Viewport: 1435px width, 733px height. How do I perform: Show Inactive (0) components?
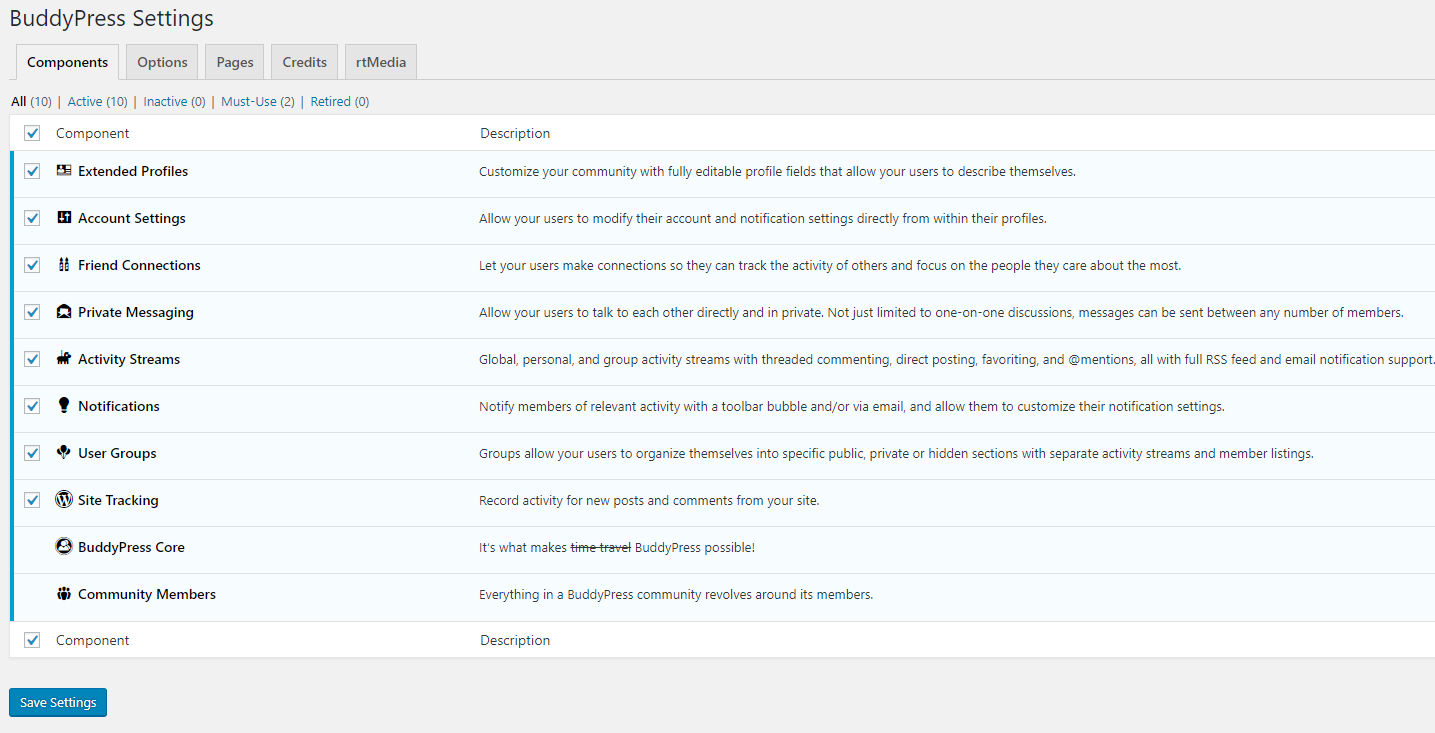pos(175,101)
